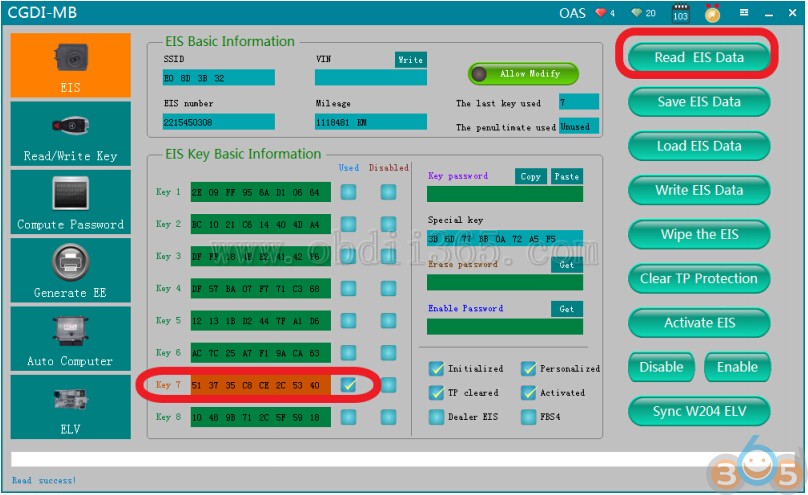Click the Disable button
Screen dimensions: 808x495
[661, 367]
